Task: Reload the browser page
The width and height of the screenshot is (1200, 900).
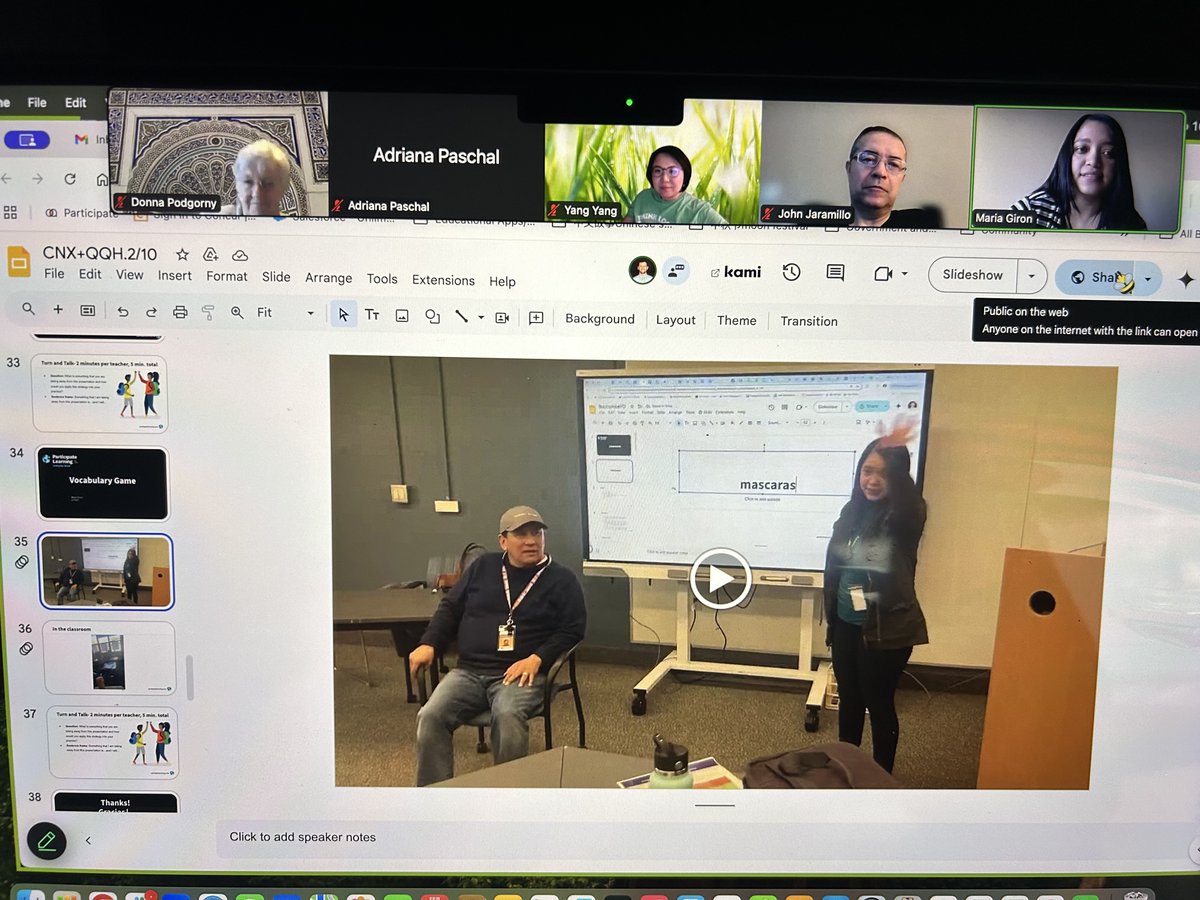Action: click(x=69, y=179)
